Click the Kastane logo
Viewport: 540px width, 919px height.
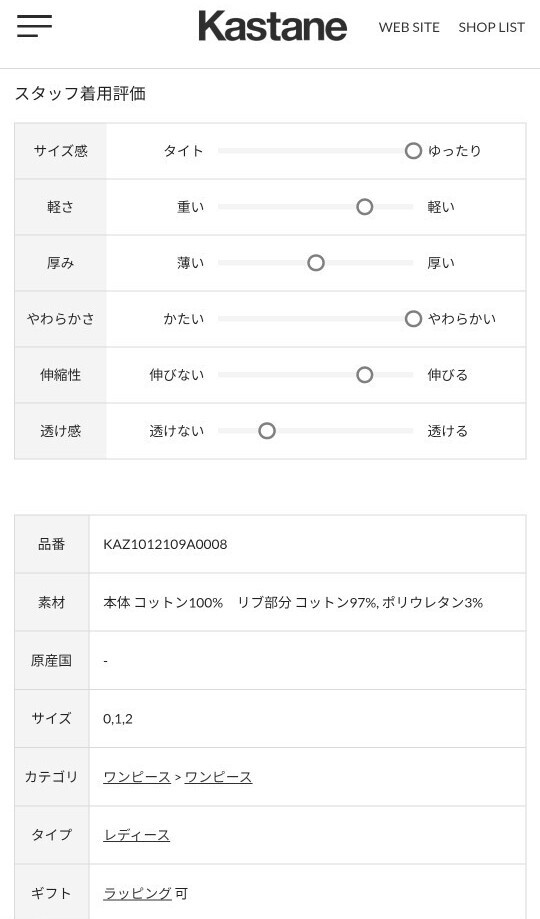tap(273, 26)
